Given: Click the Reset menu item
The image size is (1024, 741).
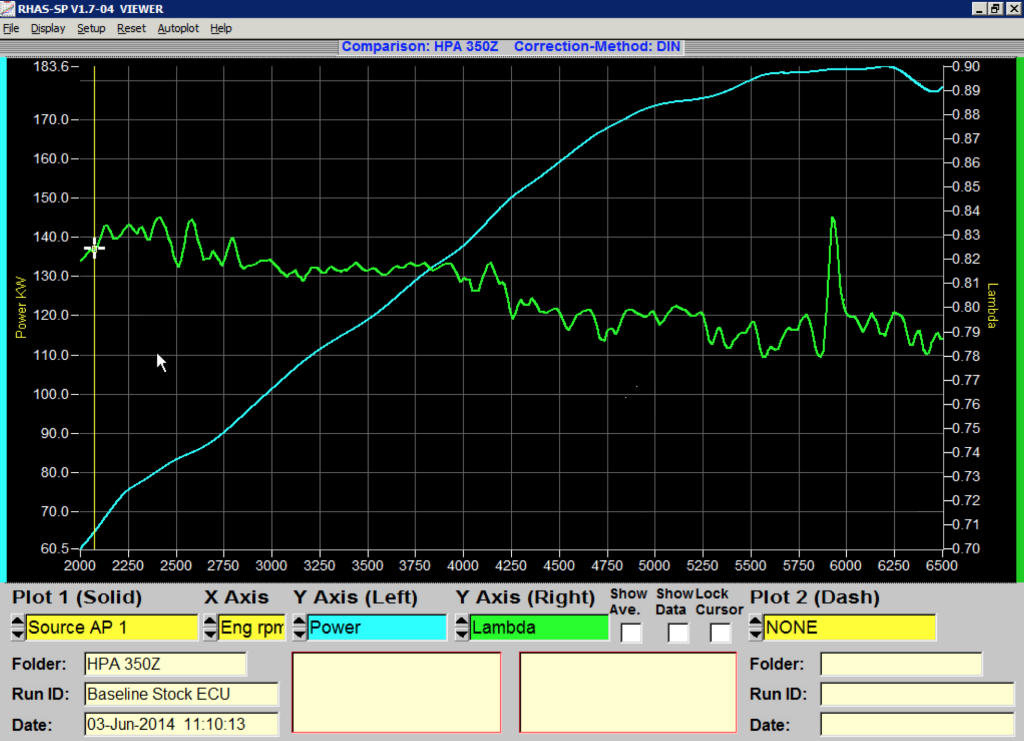Looking at the screenshot, I should click(x=132, y=28).
